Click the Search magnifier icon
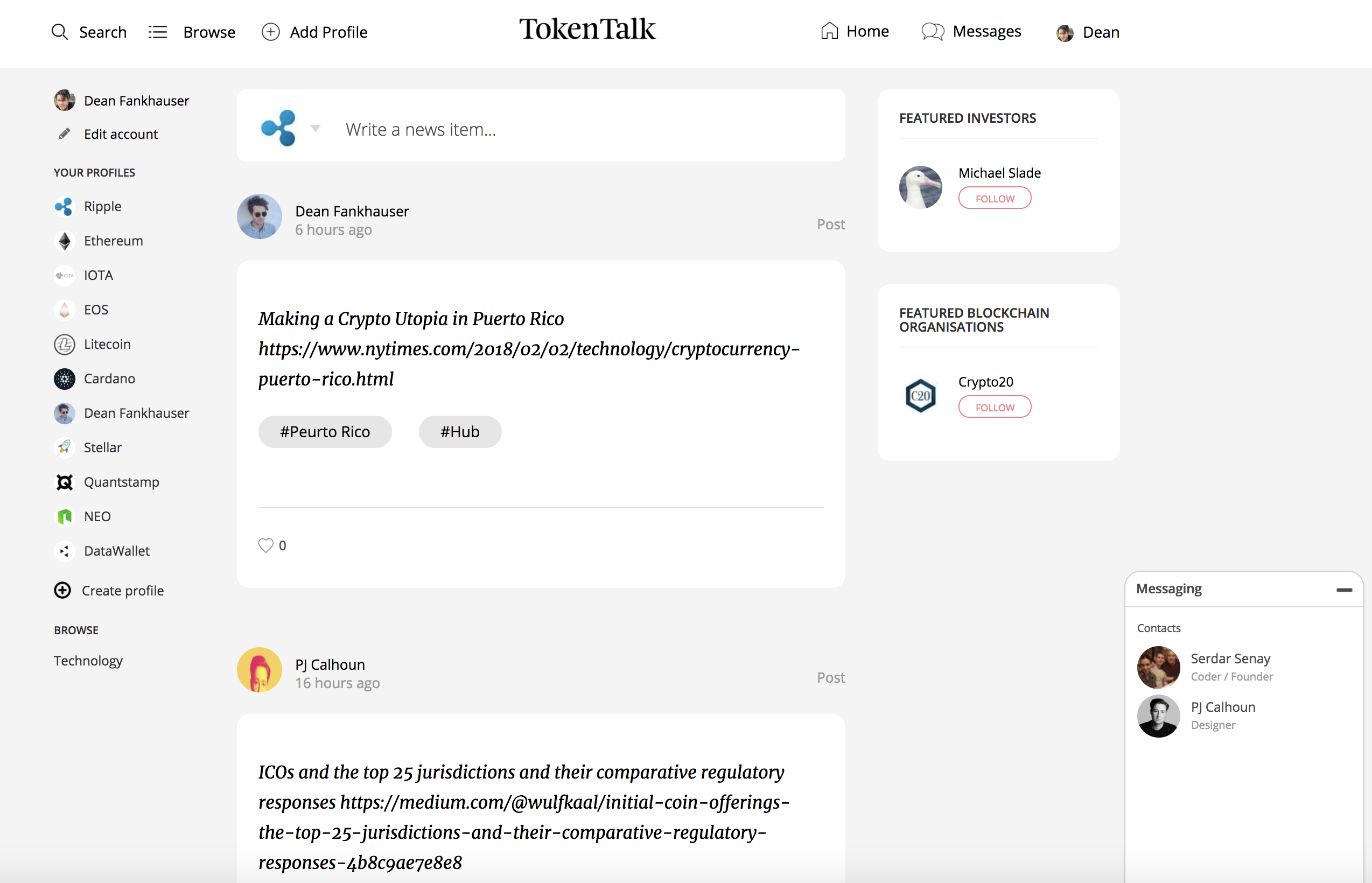 coord(60,32)
